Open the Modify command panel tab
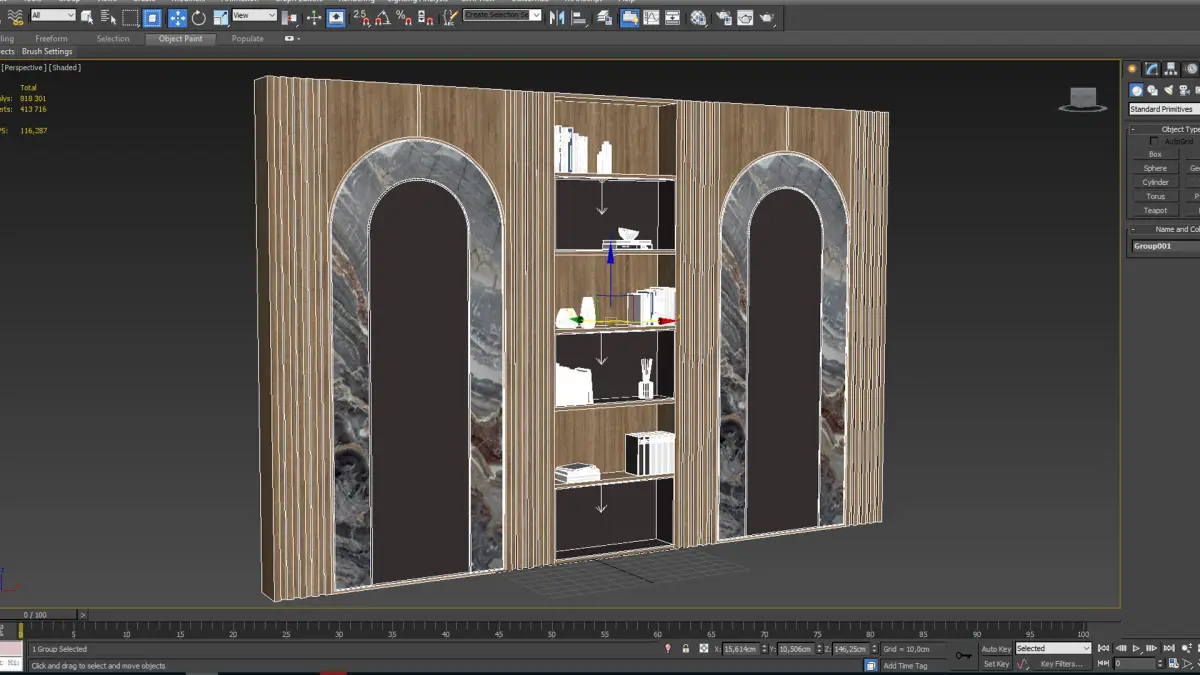1200x675 pixels. click(x=1152, y=69)
